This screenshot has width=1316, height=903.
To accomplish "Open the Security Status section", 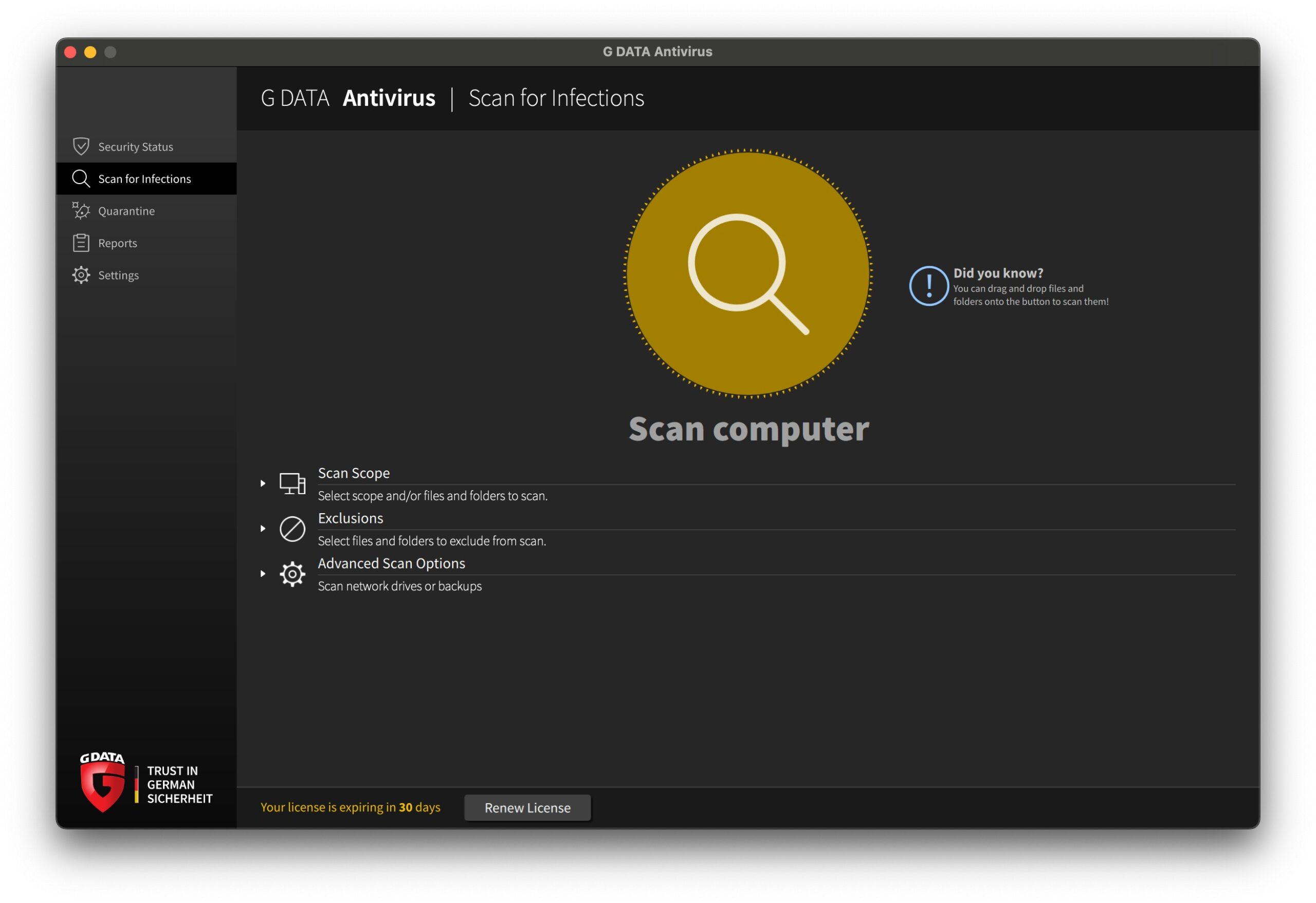I will [147, 147].
